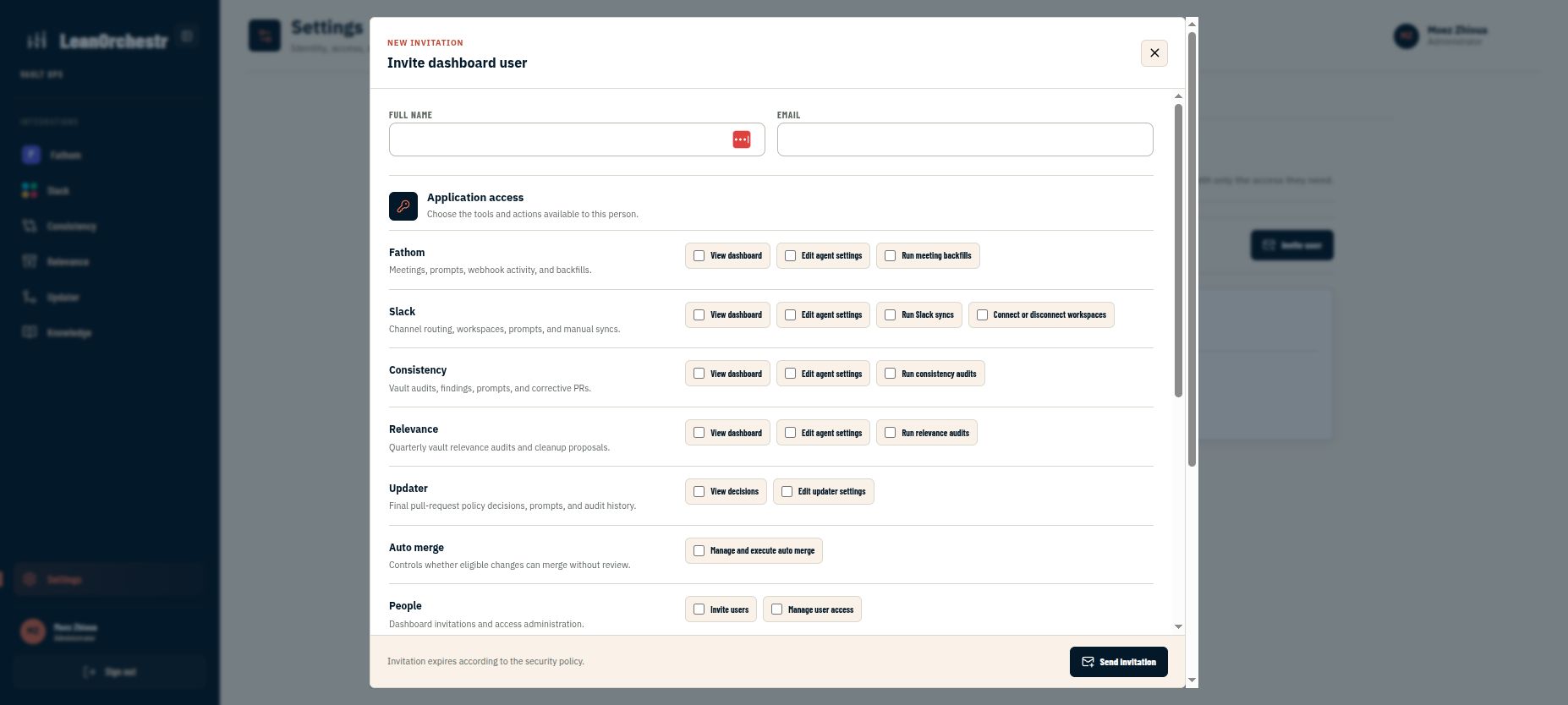The width and height of the screenshot is (1568, 705).
Task: Click the Relevance sidebar icon
Action: coord(30,261)
